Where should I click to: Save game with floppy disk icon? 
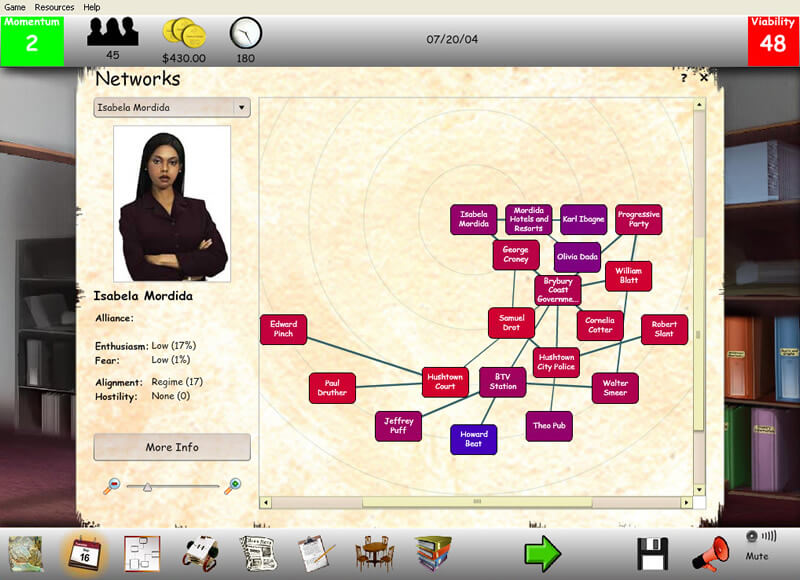coord(653,553)
